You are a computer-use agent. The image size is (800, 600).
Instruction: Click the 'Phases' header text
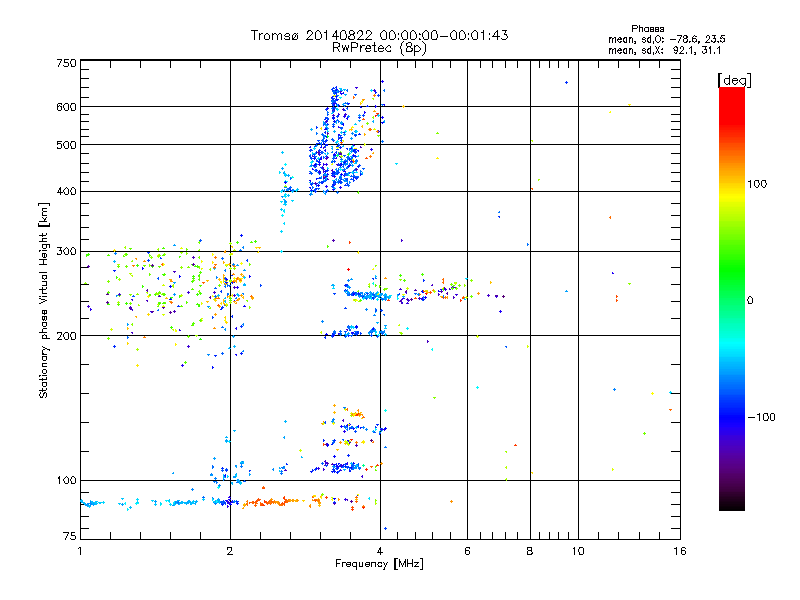pyautogui.click(x=647, y=29)
